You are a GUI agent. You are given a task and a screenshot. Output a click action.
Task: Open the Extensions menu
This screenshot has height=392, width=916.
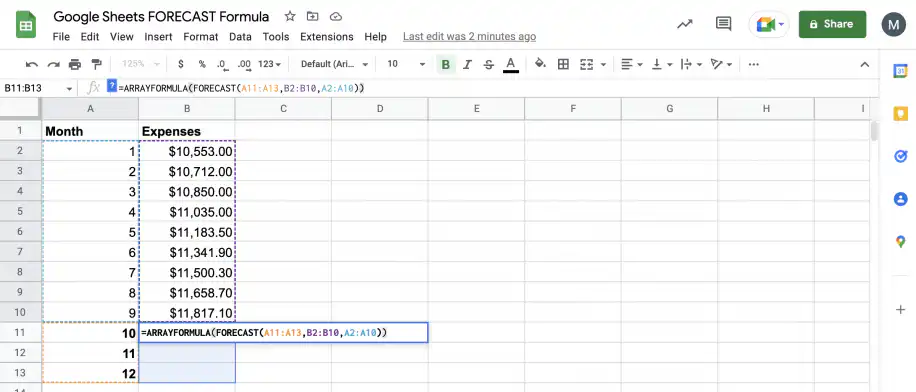[327, 37]
